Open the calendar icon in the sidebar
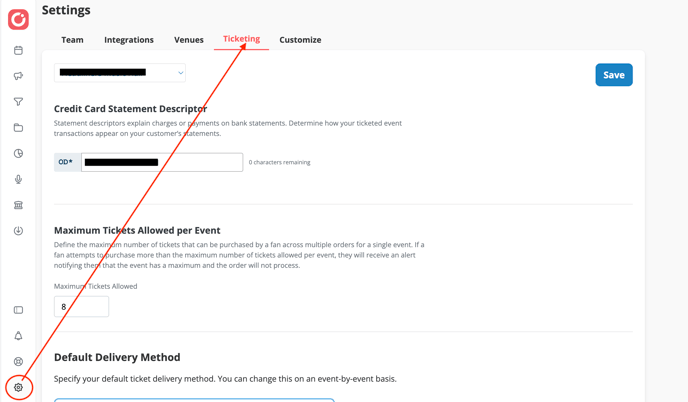Viewport: 688px width, 402px height. 18,50
